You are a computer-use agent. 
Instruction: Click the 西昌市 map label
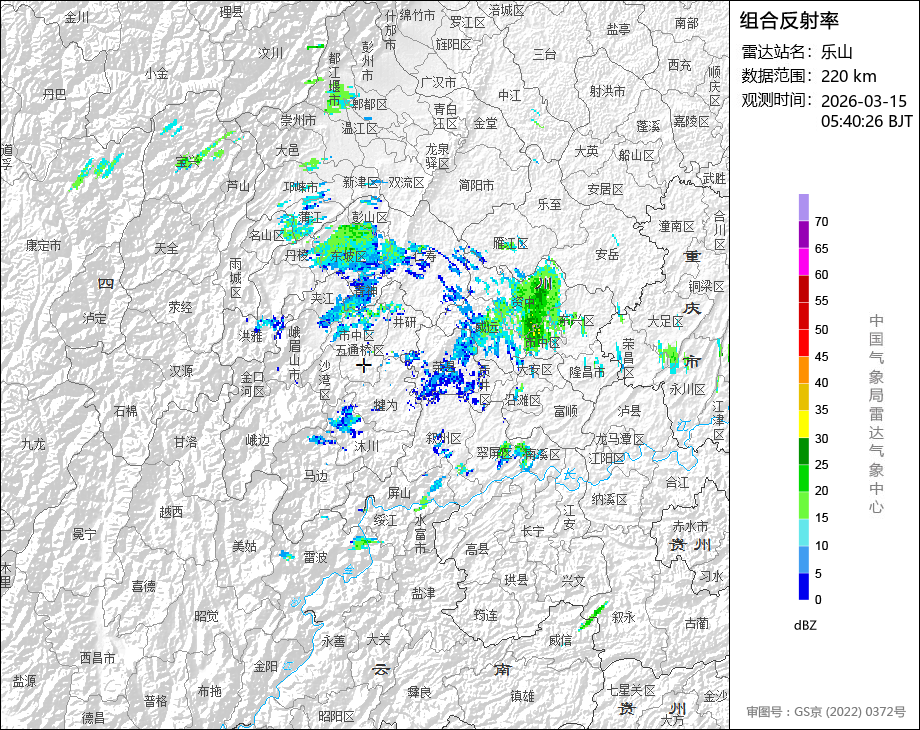[97, 658]
